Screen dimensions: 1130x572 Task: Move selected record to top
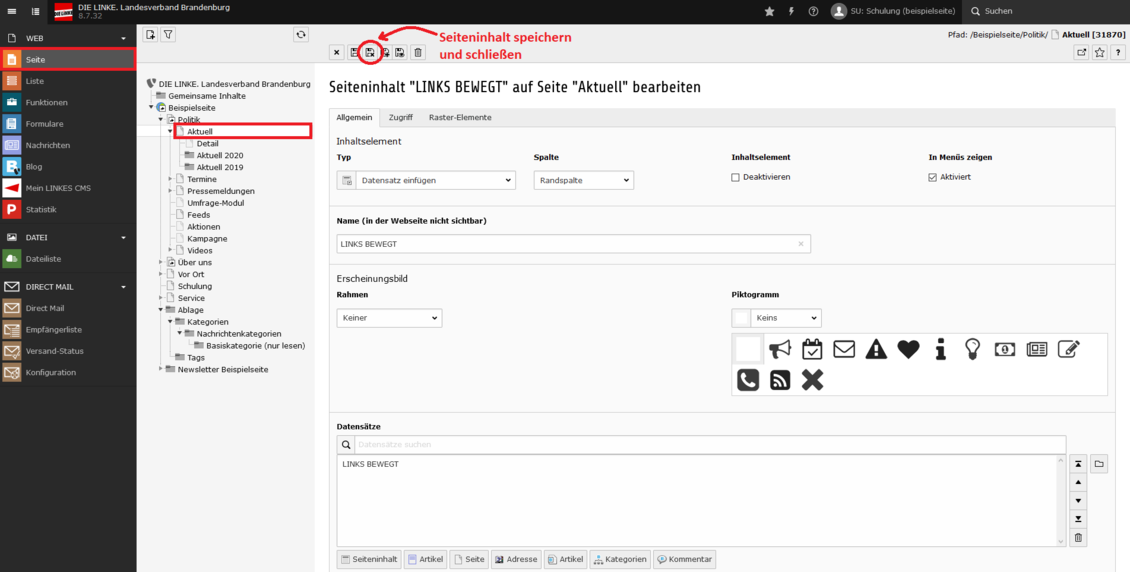click(1078, 464)
